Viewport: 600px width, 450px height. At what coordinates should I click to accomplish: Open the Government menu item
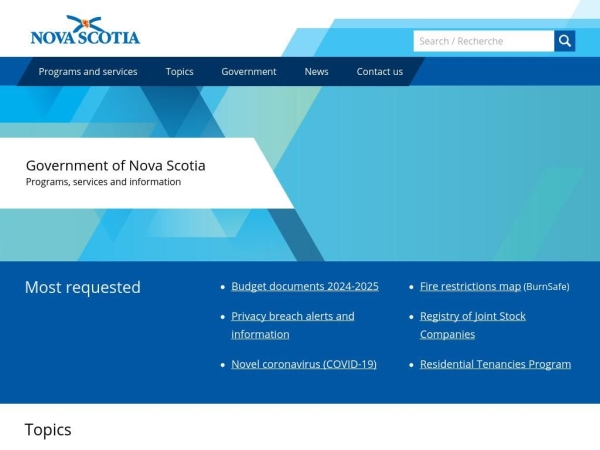[249, 72]
